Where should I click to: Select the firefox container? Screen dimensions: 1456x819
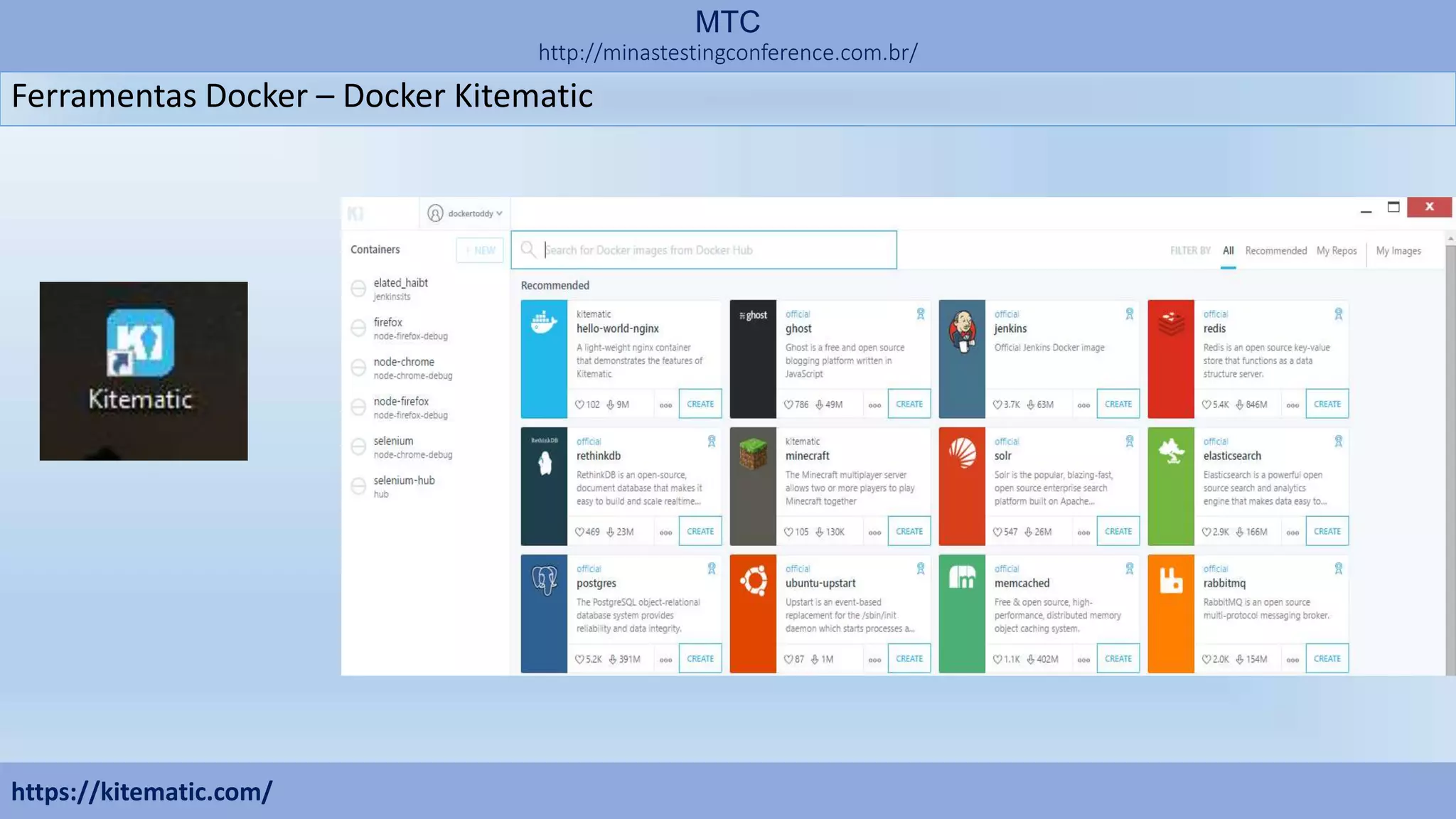[426, 328]
